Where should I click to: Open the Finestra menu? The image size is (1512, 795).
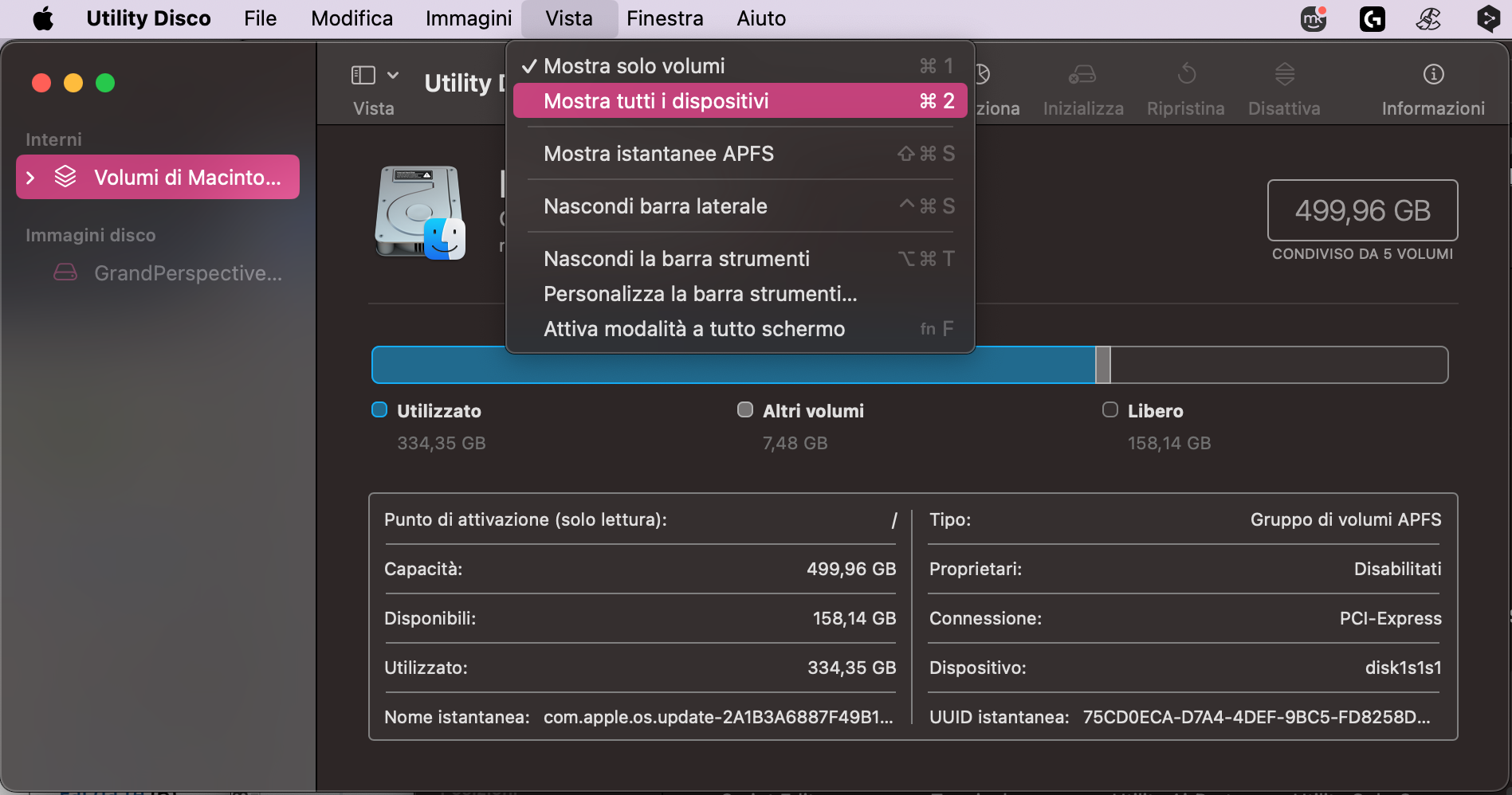point(665,18)
